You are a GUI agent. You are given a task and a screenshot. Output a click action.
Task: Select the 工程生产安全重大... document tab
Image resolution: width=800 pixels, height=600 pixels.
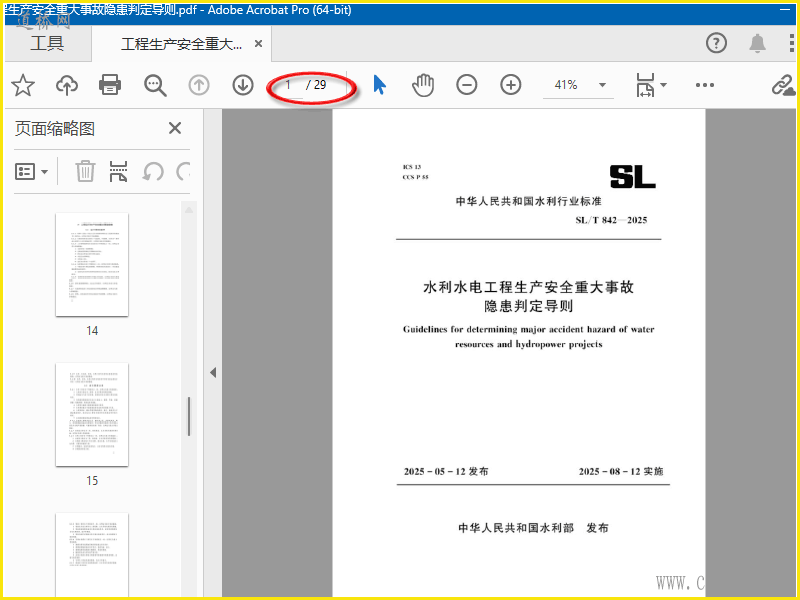[x=182, y=44]
